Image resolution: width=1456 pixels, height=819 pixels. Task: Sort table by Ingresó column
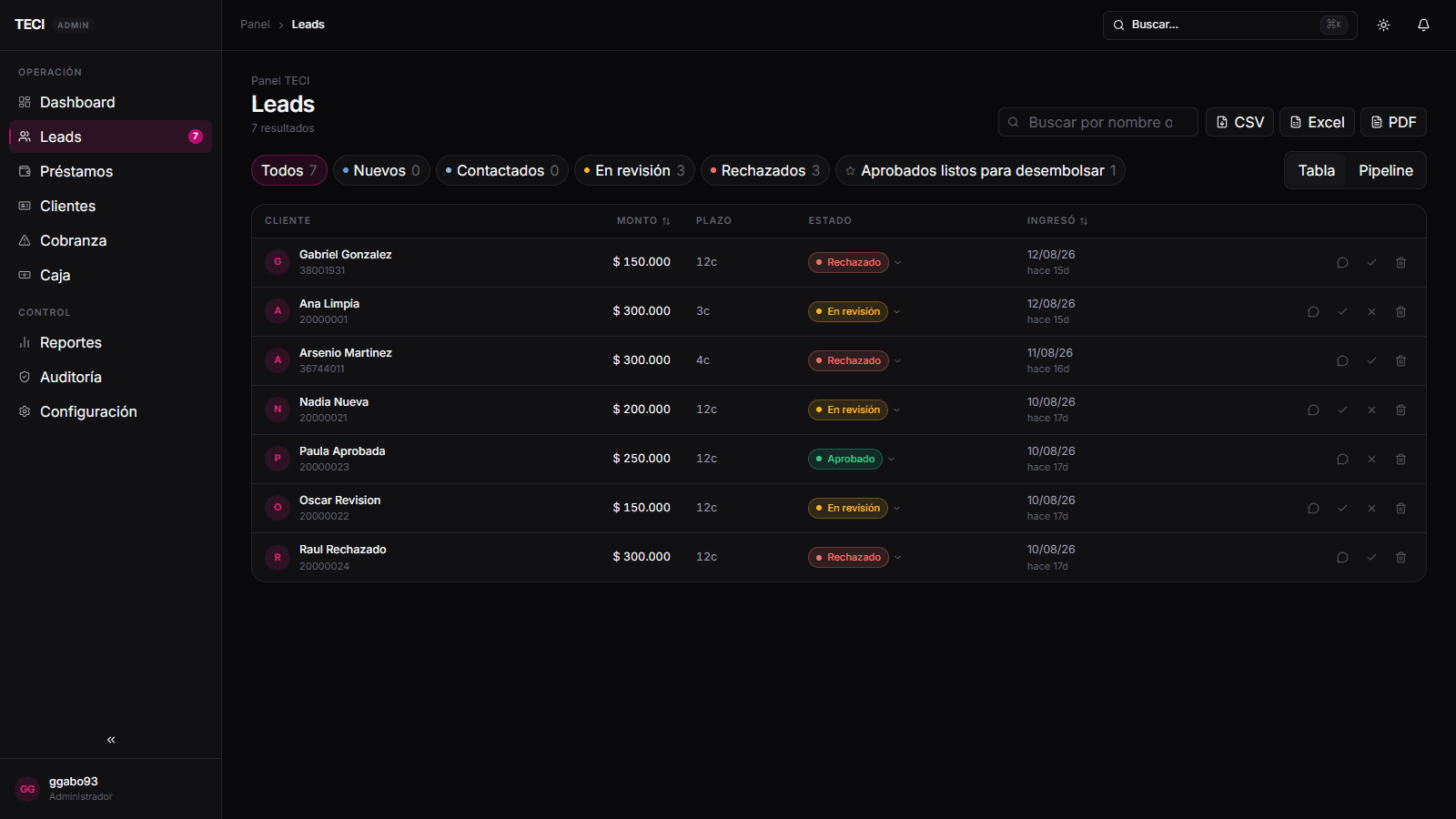1057,221
